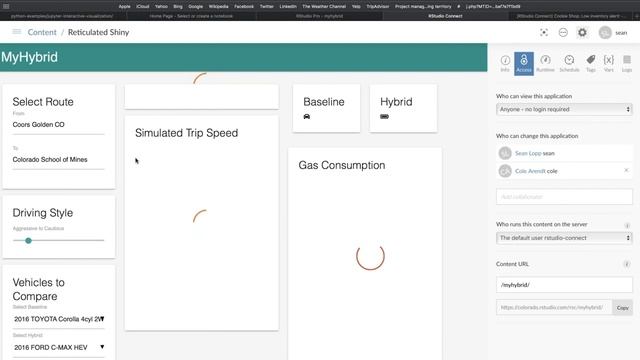The height and width of the screenshot is (360, 640).
Task: Open The Weather Channel bookmark
Action: point(324,7)
